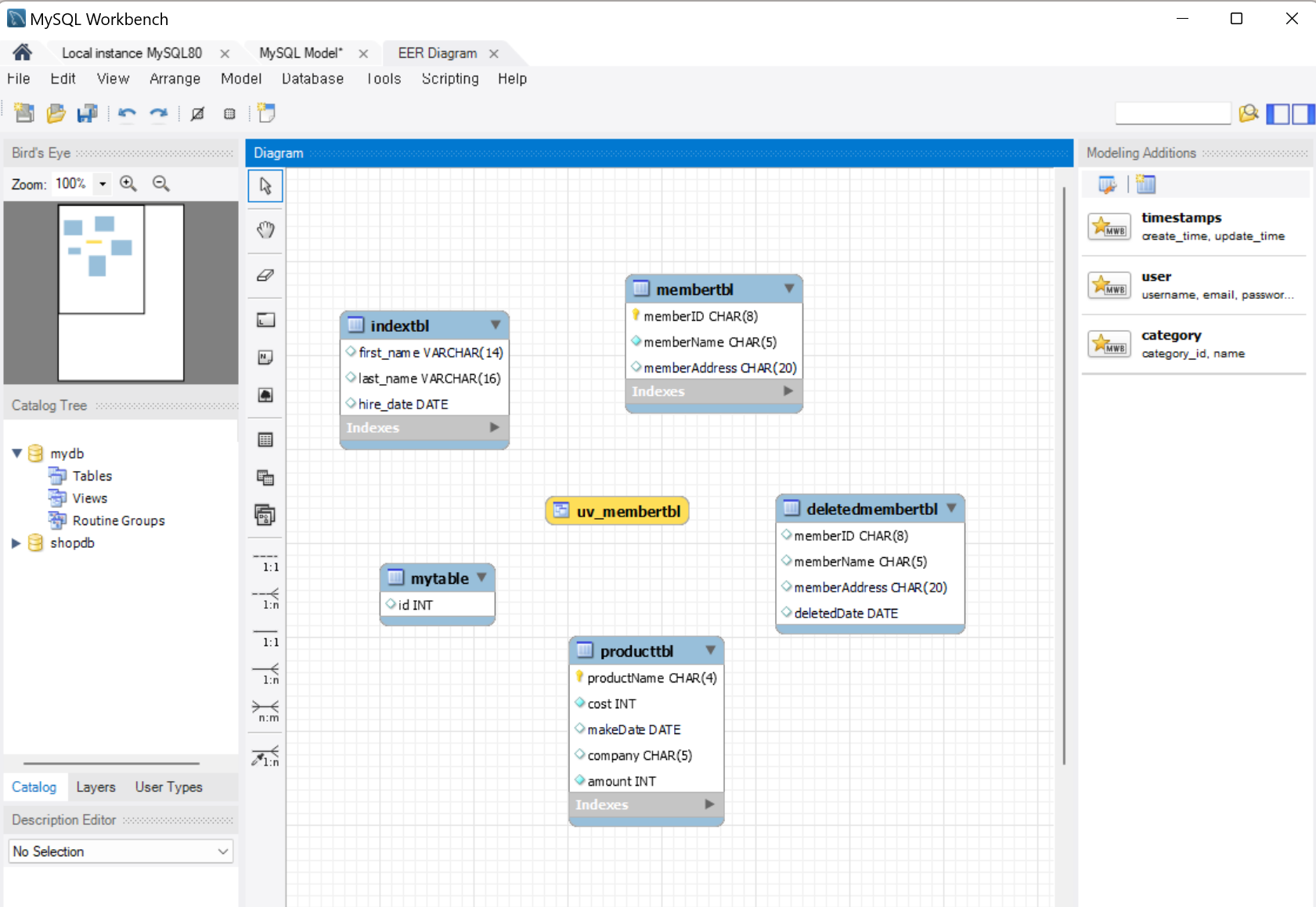Open the Scripting menu

(450, 79)
